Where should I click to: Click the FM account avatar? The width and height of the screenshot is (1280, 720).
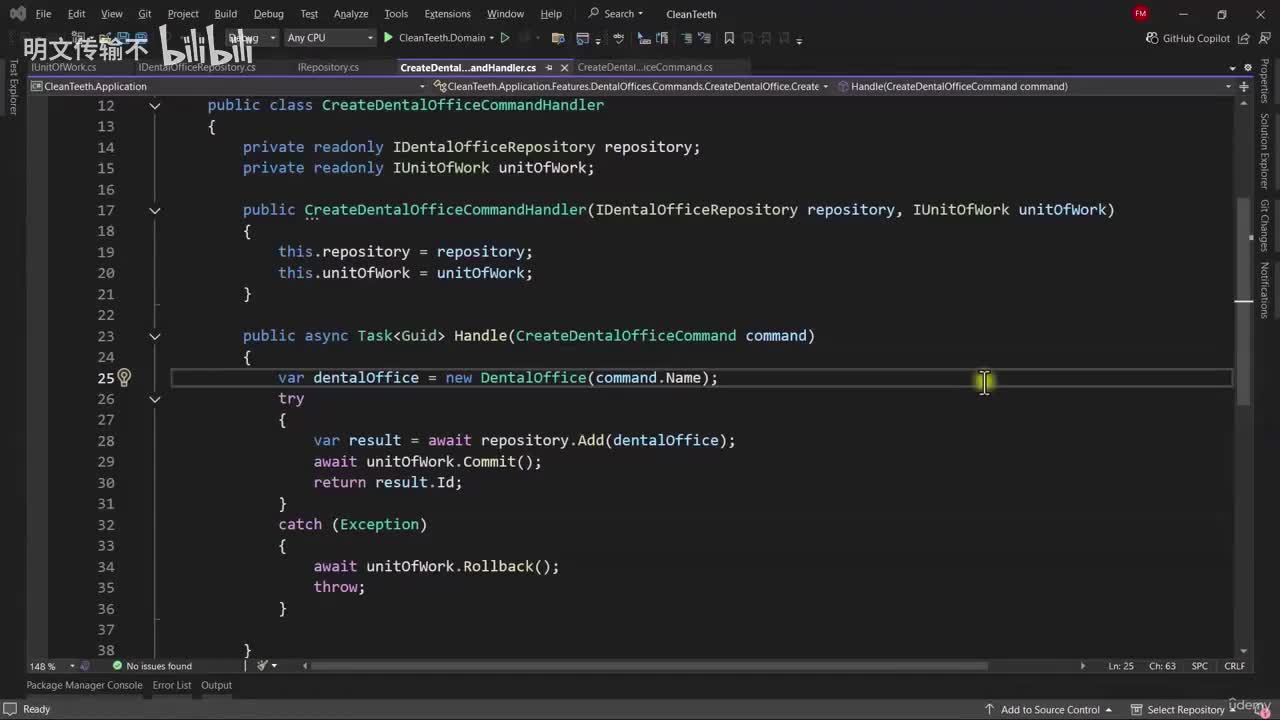1141,14
